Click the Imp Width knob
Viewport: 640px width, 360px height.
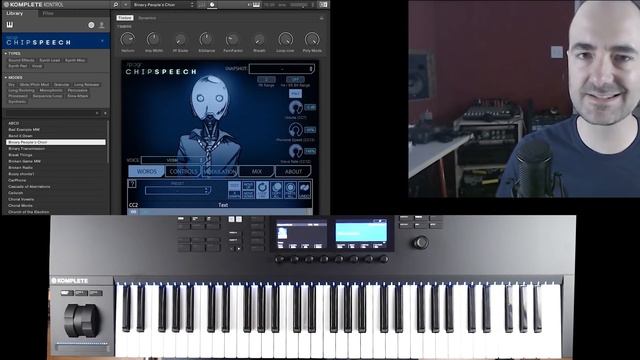(153, 40)
